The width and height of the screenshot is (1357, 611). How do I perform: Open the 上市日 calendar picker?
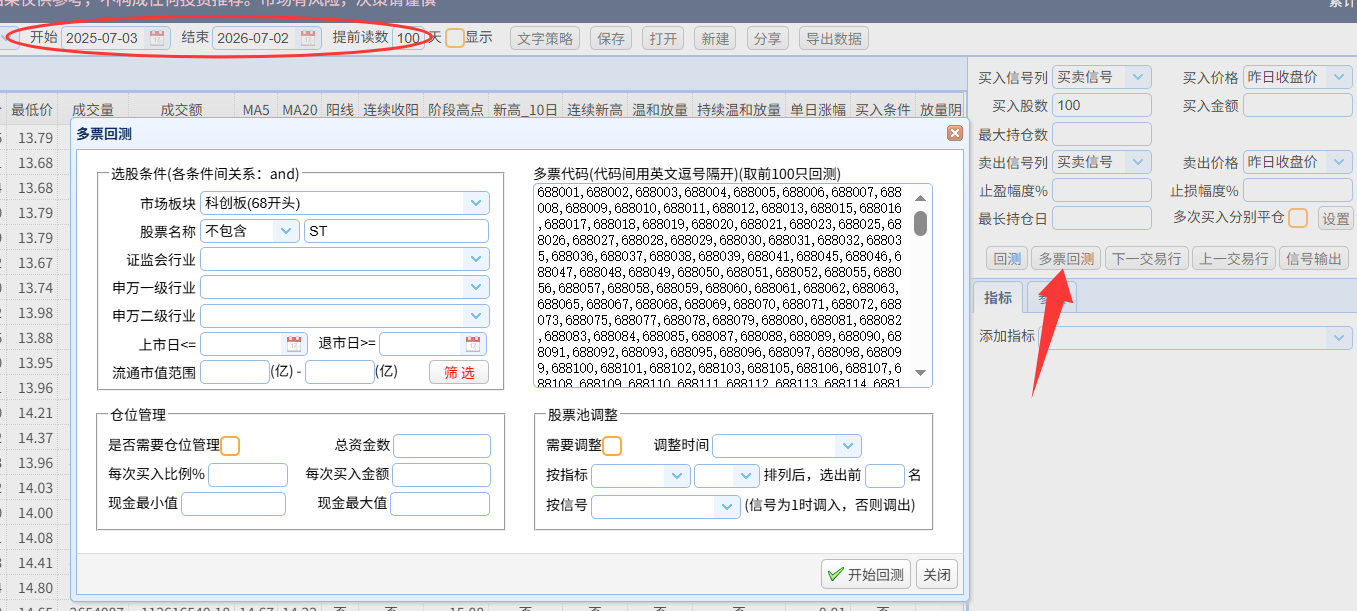(294, 344)
